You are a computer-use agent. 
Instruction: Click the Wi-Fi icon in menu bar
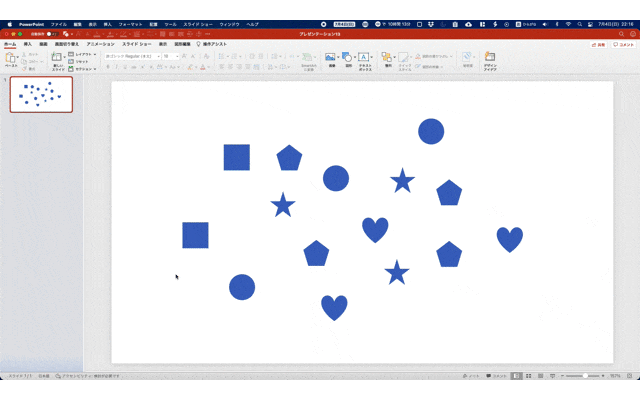(568, 24)
